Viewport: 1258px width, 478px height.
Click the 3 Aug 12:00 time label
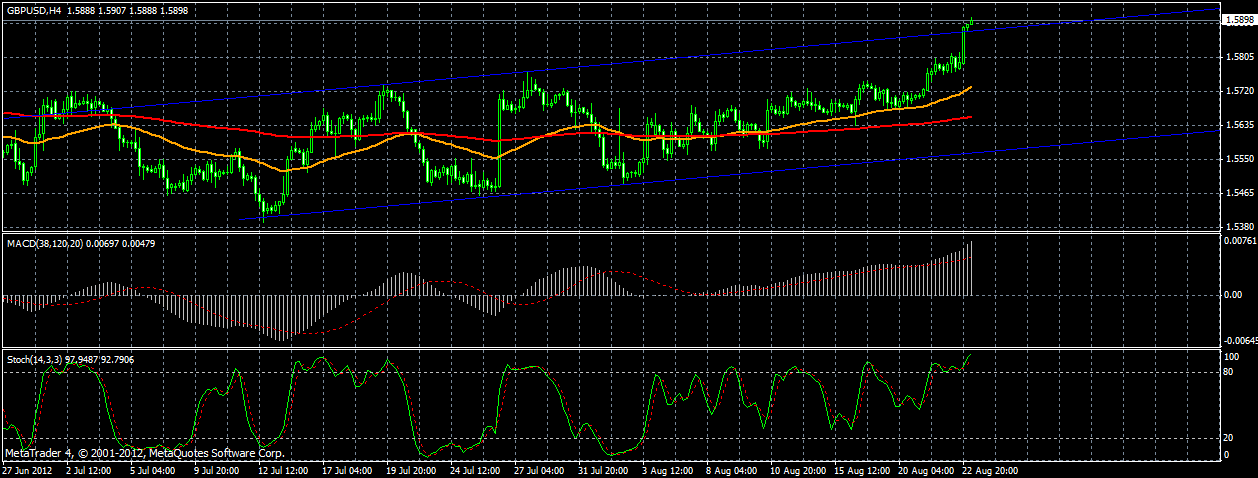coord(666,468)
